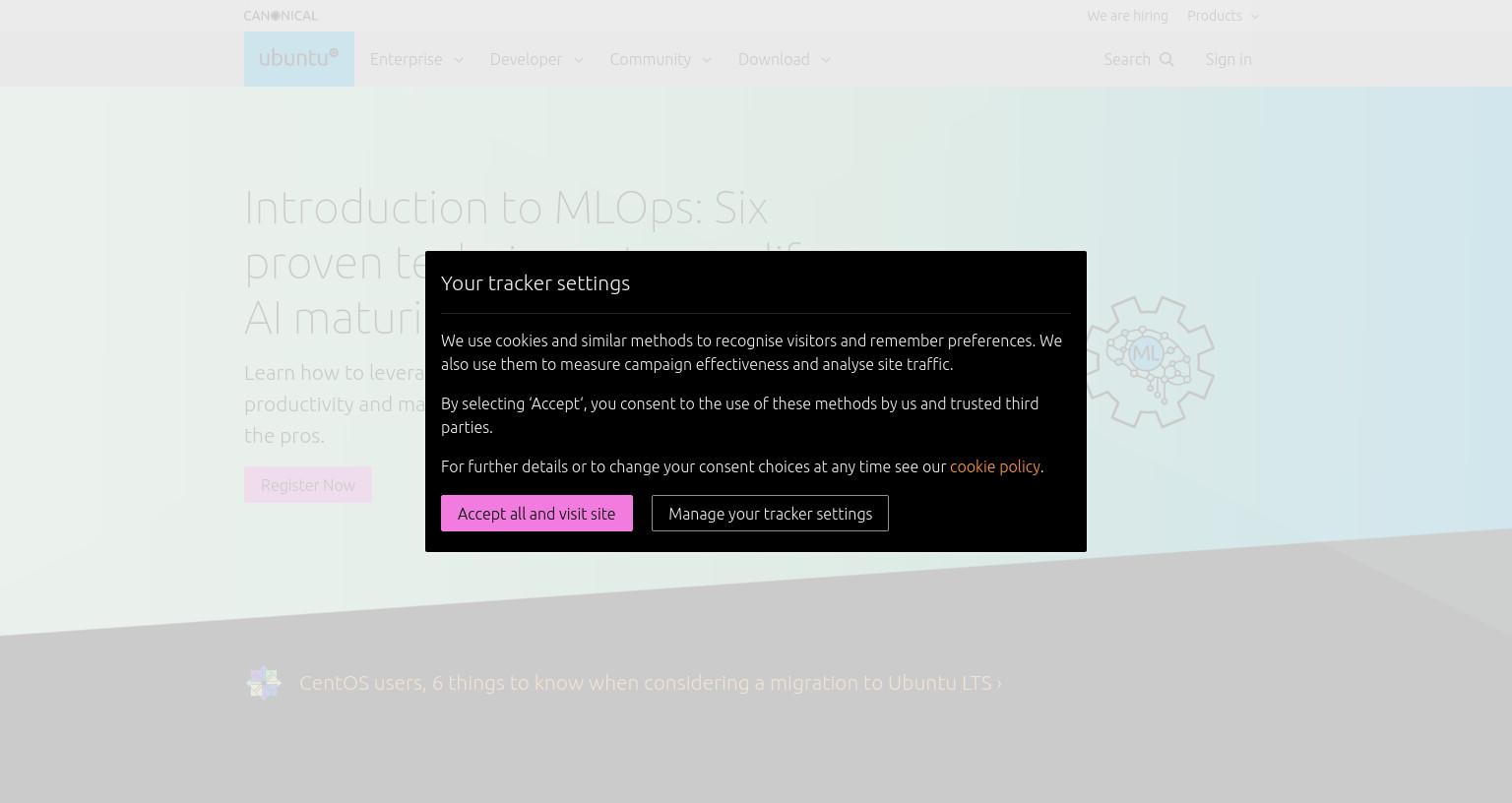This screenshot has width=1512, height=803.
Task: Accept all and visit site
Action: click(536, 514)
